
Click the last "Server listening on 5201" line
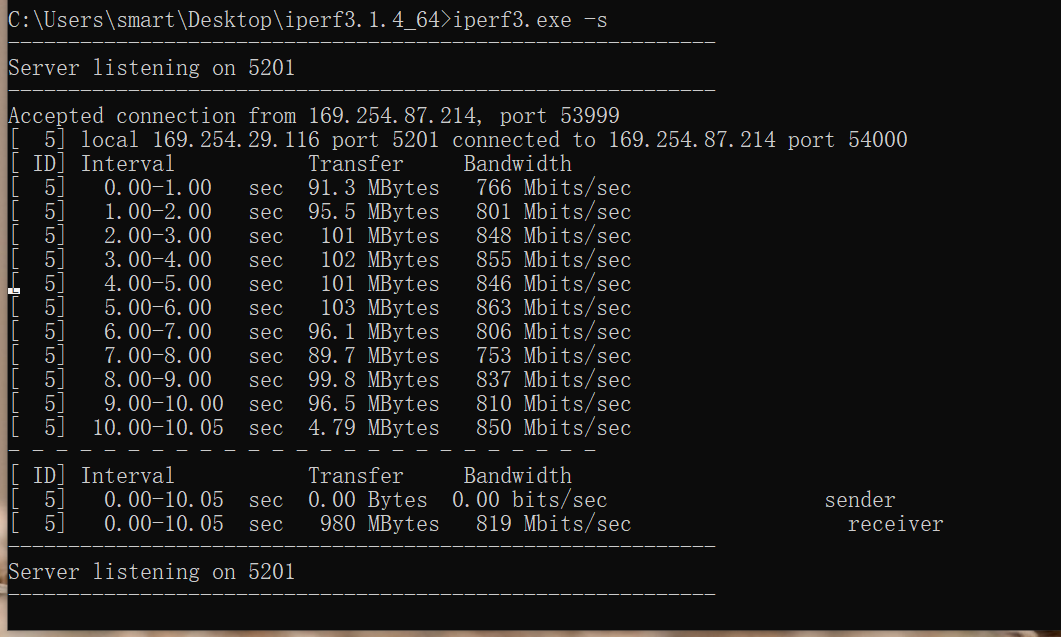point(152,572)
